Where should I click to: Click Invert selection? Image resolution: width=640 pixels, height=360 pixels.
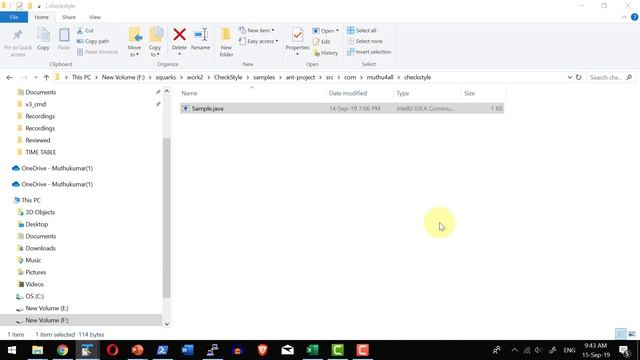pos(369,52)
